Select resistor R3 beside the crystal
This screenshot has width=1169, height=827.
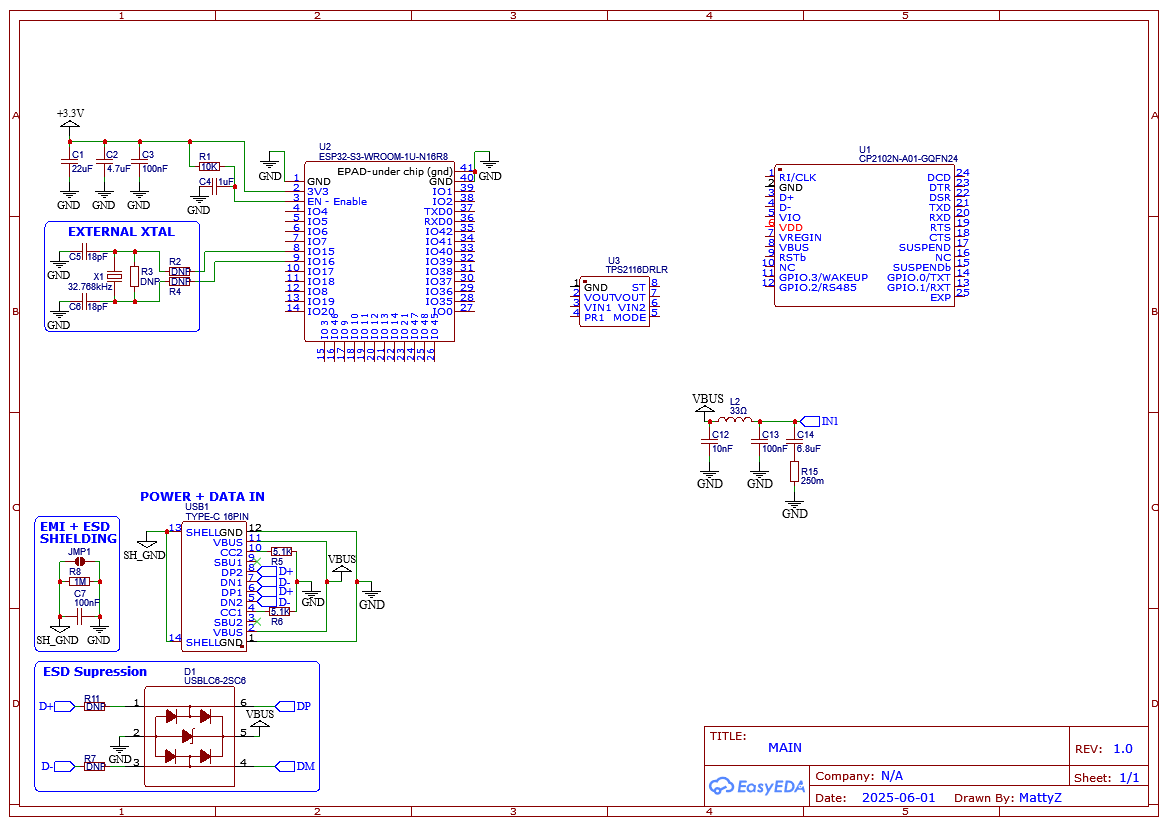[x=135, y=277]
